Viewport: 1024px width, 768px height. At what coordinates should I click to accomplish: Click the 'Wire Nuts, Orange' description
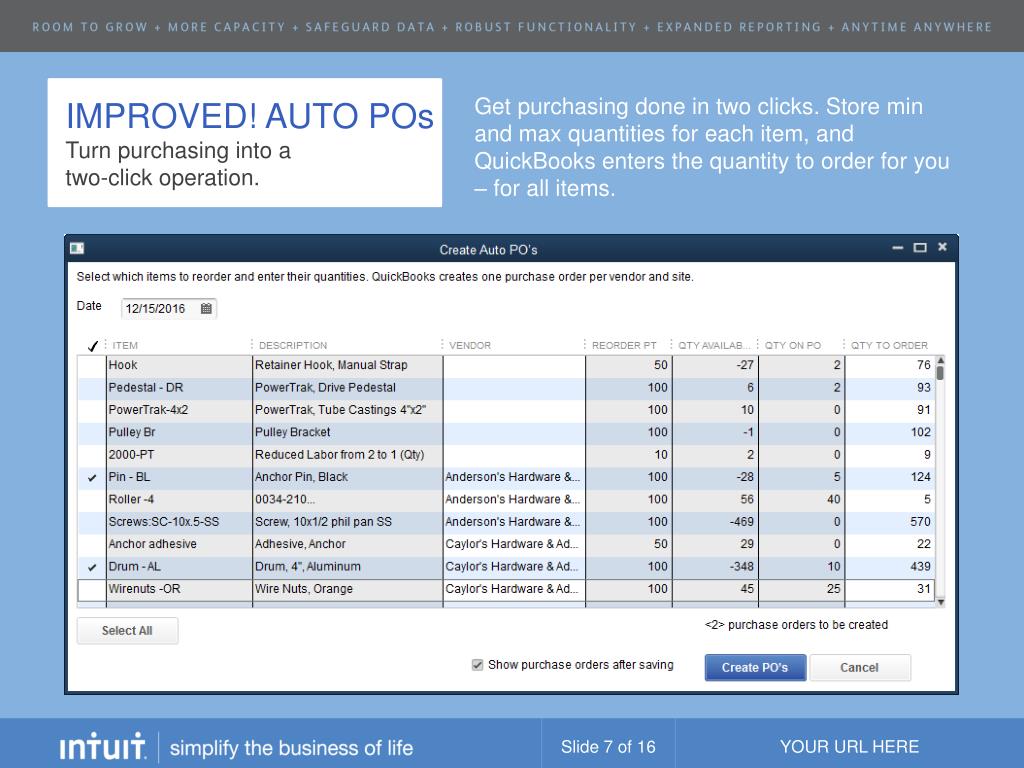point(347,589)
